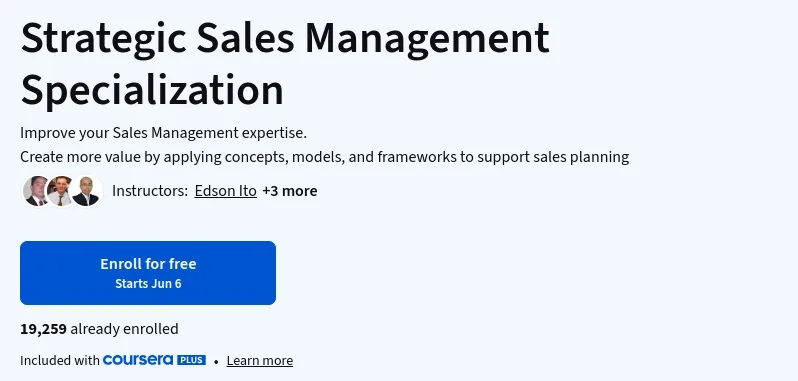798x381 pixels.
Task: Click the PLUS badge icon
Action: click(x=191, y=360)
